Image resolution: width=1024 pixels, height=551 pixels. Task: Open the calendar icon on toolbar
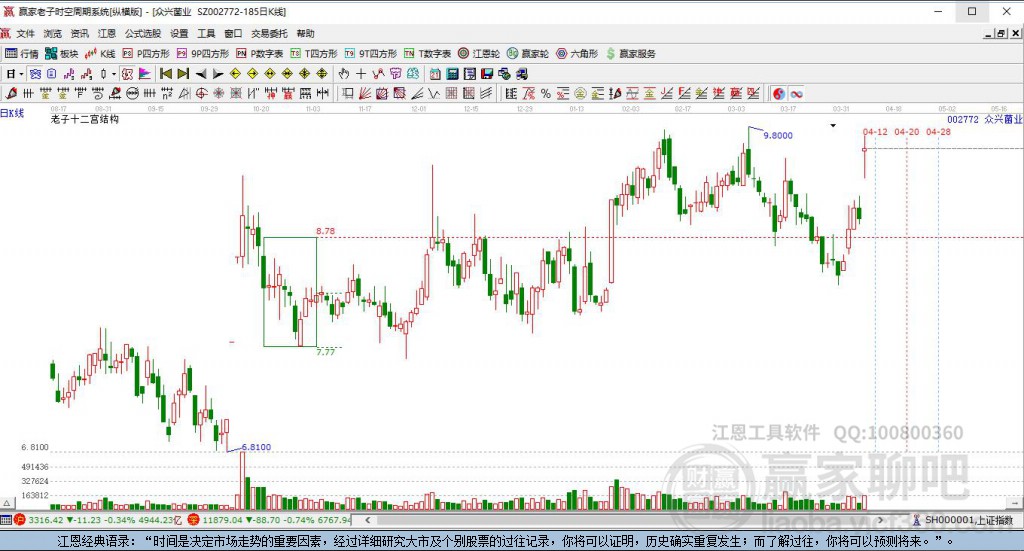pyautogui.click(x=435, y=74)
